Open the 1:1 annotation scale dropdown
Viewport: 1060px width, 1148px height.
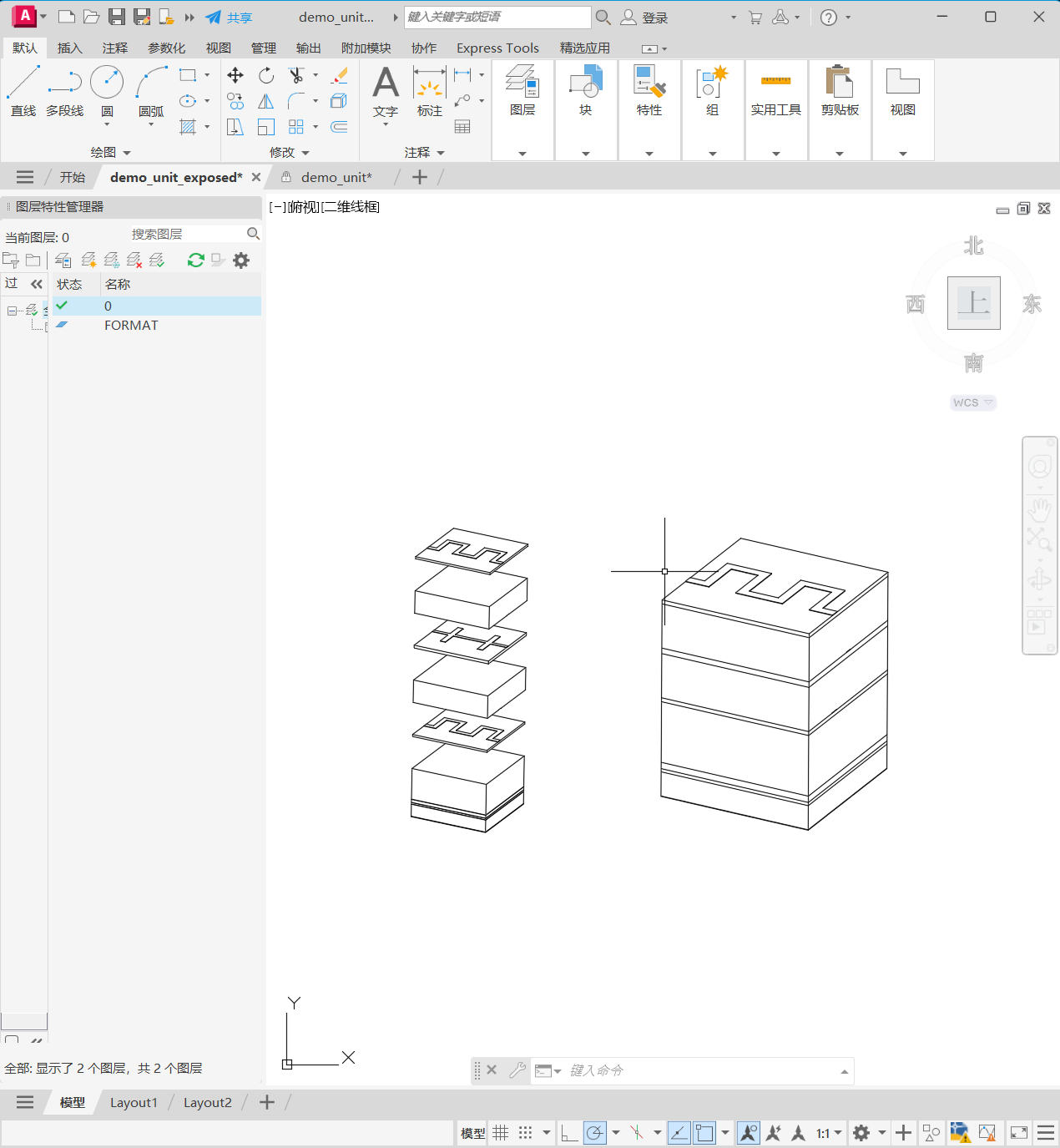[829, 1133]
